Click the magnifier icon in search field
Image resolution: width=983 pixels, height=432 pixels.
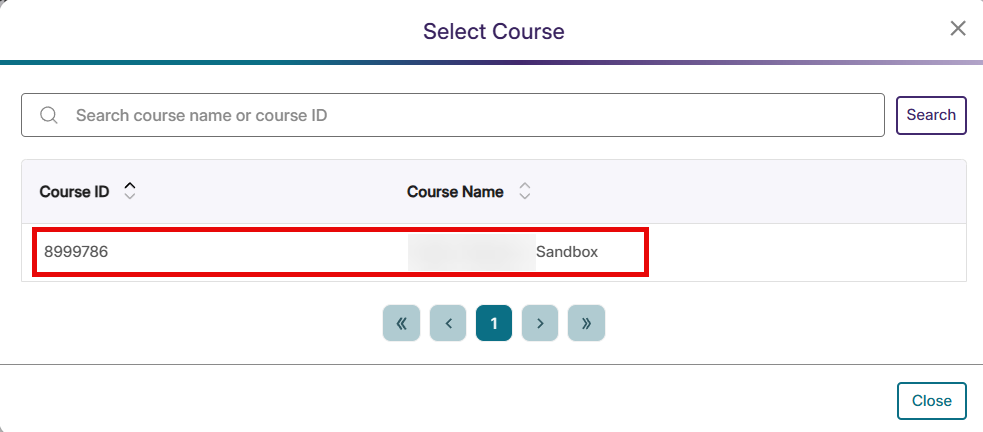click(x=48, y=115)
